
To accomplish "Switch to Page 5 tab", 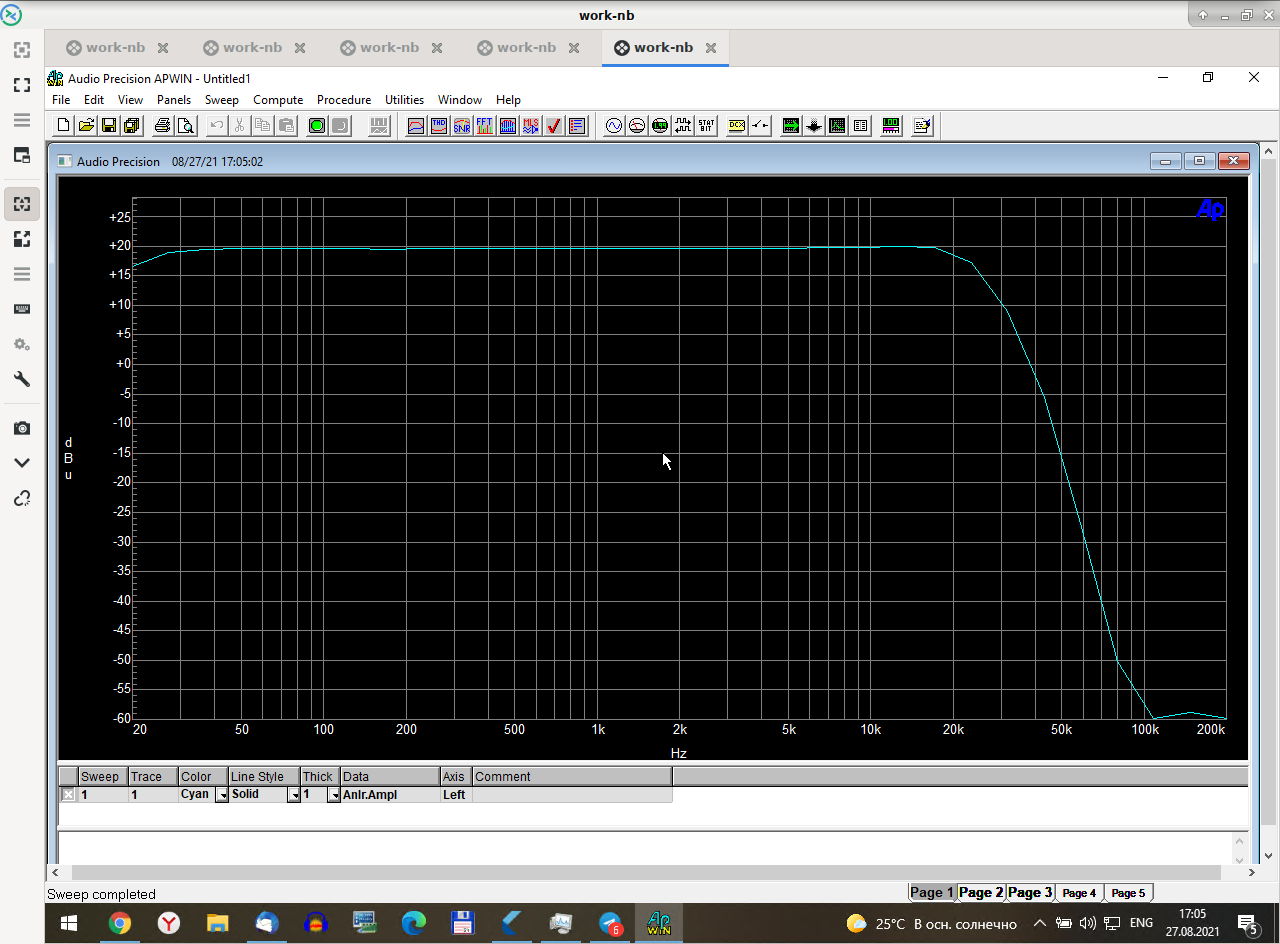I will (1128, 893).
